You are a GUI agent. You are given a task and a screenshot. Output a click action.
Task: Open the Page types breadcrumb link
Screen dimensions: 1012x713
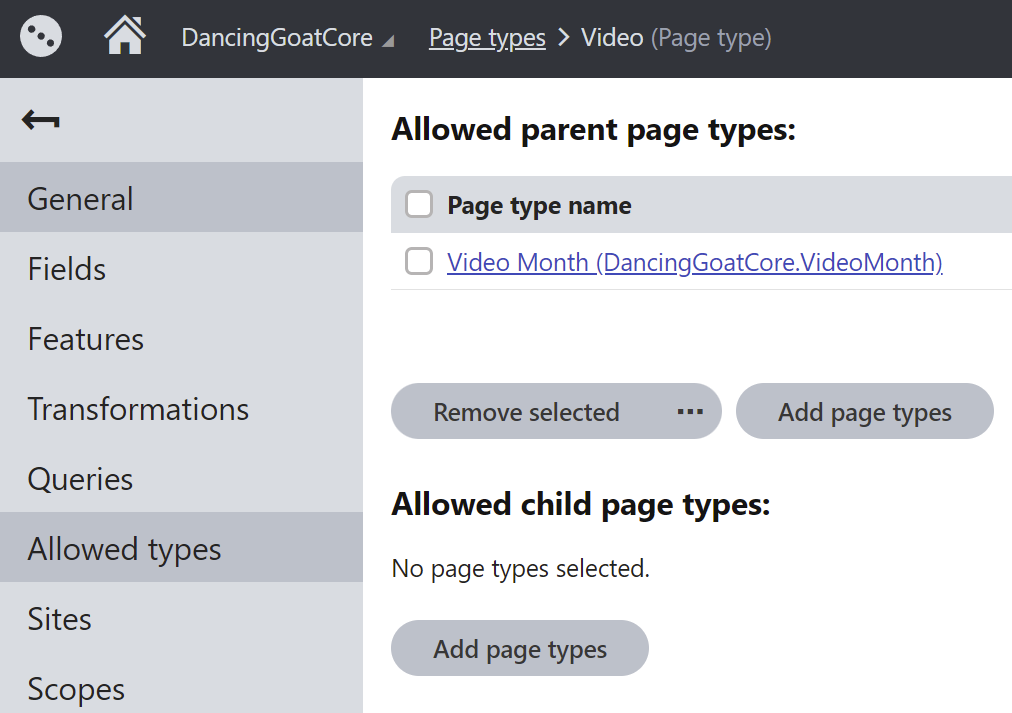coord(487,37)
